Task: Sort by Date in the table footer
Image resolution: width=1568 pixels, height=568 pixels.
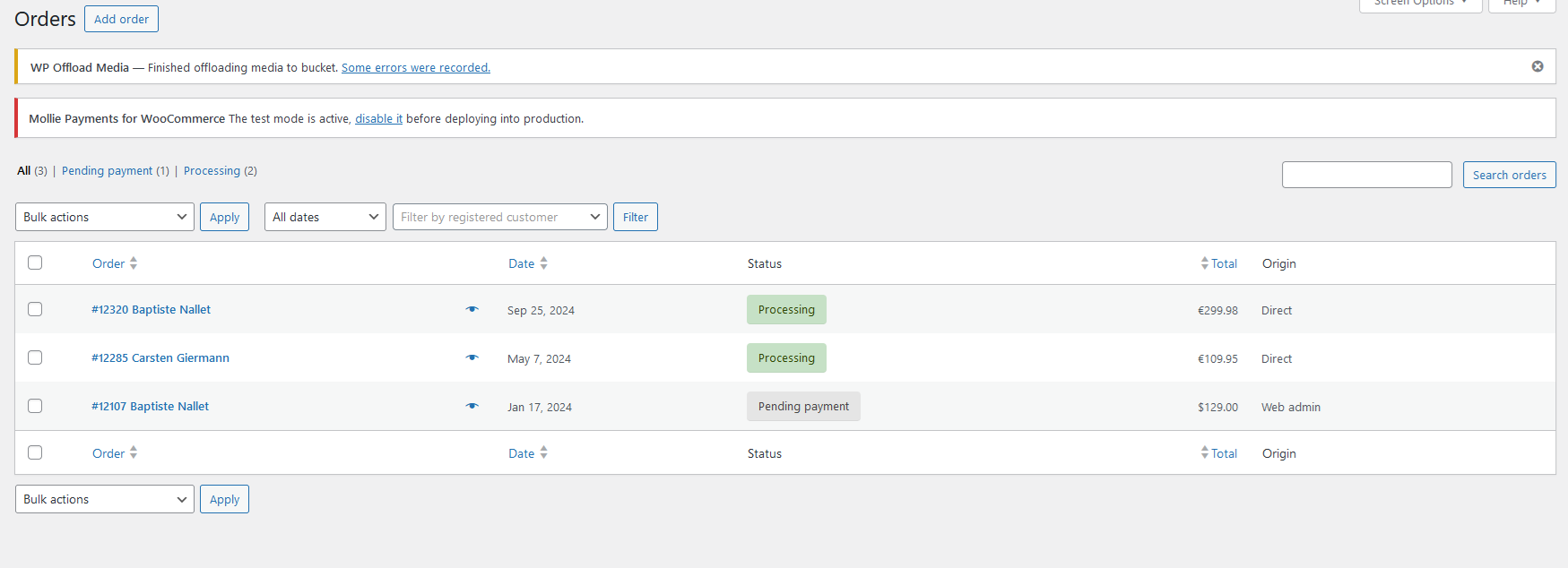Action: [x=528, y=453]
